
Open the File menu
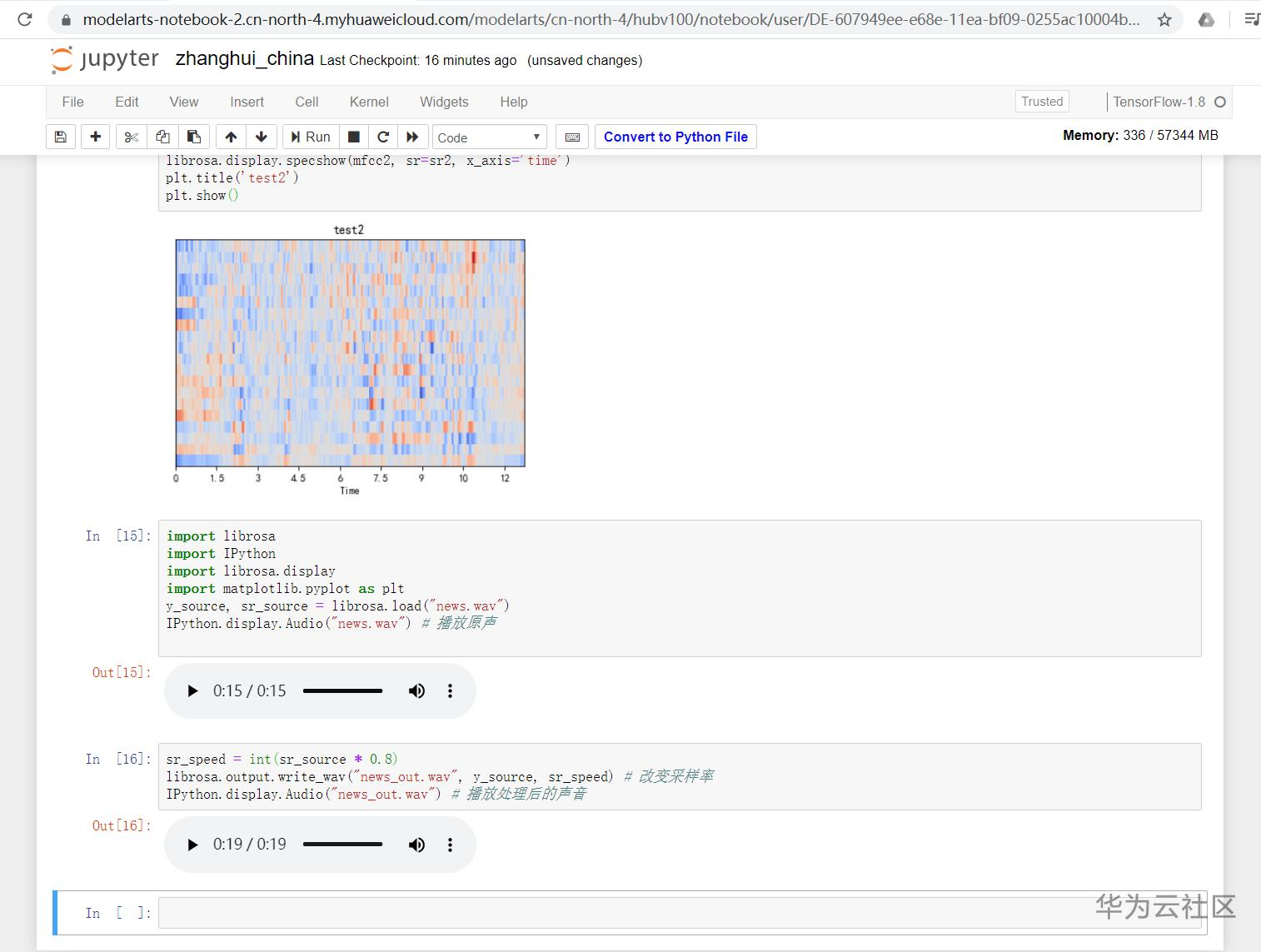point(73,102)
